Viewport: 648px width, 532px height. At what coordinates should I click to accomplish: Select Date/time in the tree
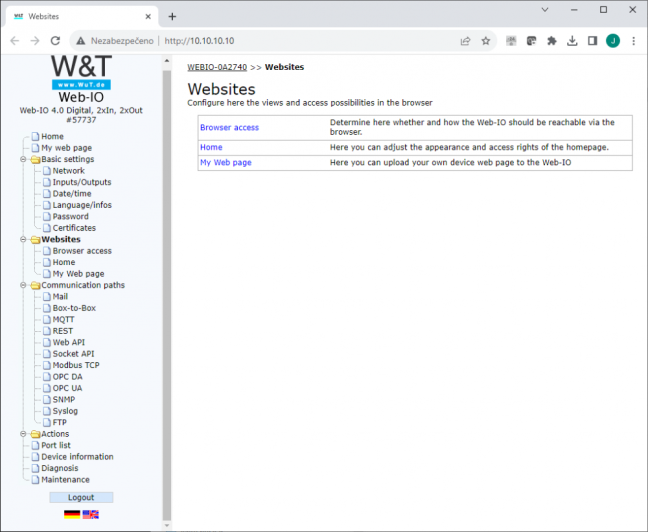click(x=72, y=193)
